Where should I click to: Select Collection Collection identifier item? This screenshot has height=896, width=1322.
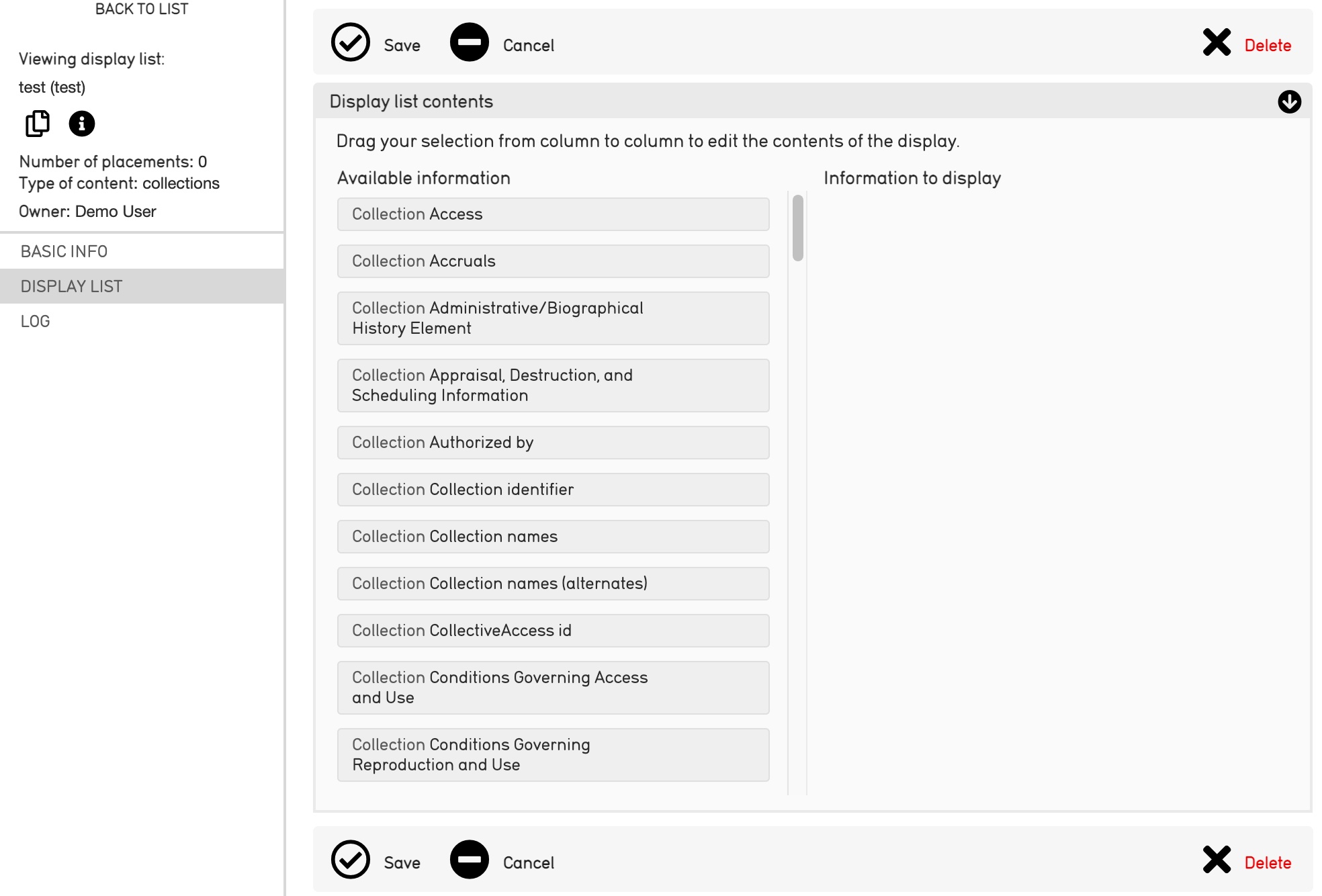tap(553, 490)
